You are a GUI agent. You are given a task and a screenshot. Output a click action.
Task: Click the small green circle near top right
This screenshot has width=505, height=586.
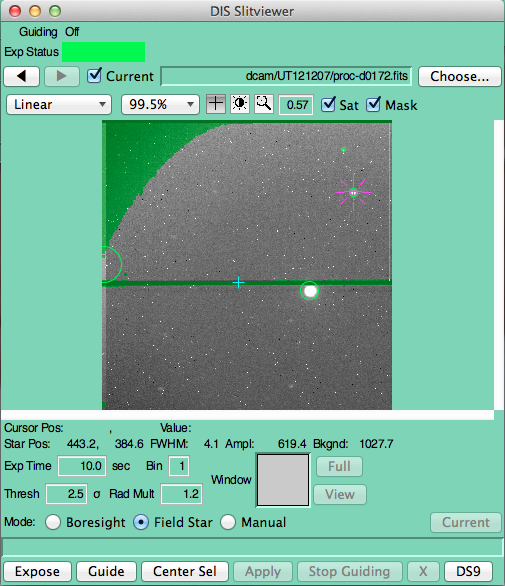tap(344, 150)
